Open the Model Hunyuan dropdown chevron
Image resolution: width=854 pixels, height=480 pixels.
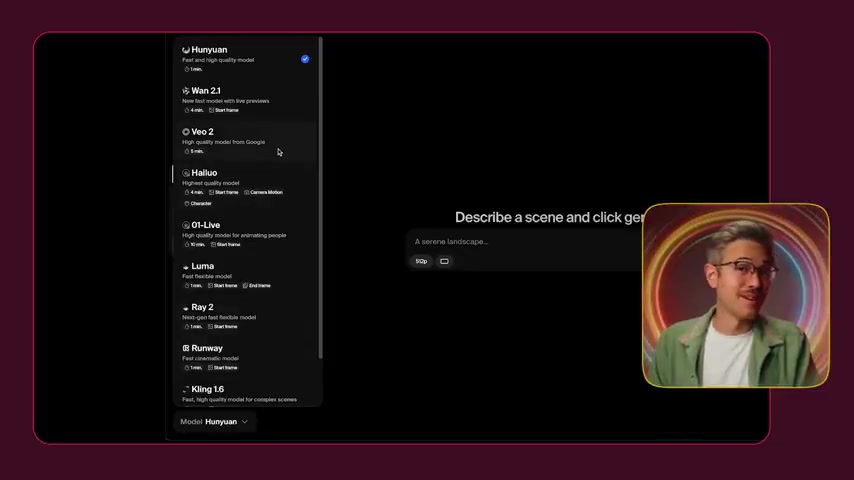pyautogui.click(x=245, y=422)
